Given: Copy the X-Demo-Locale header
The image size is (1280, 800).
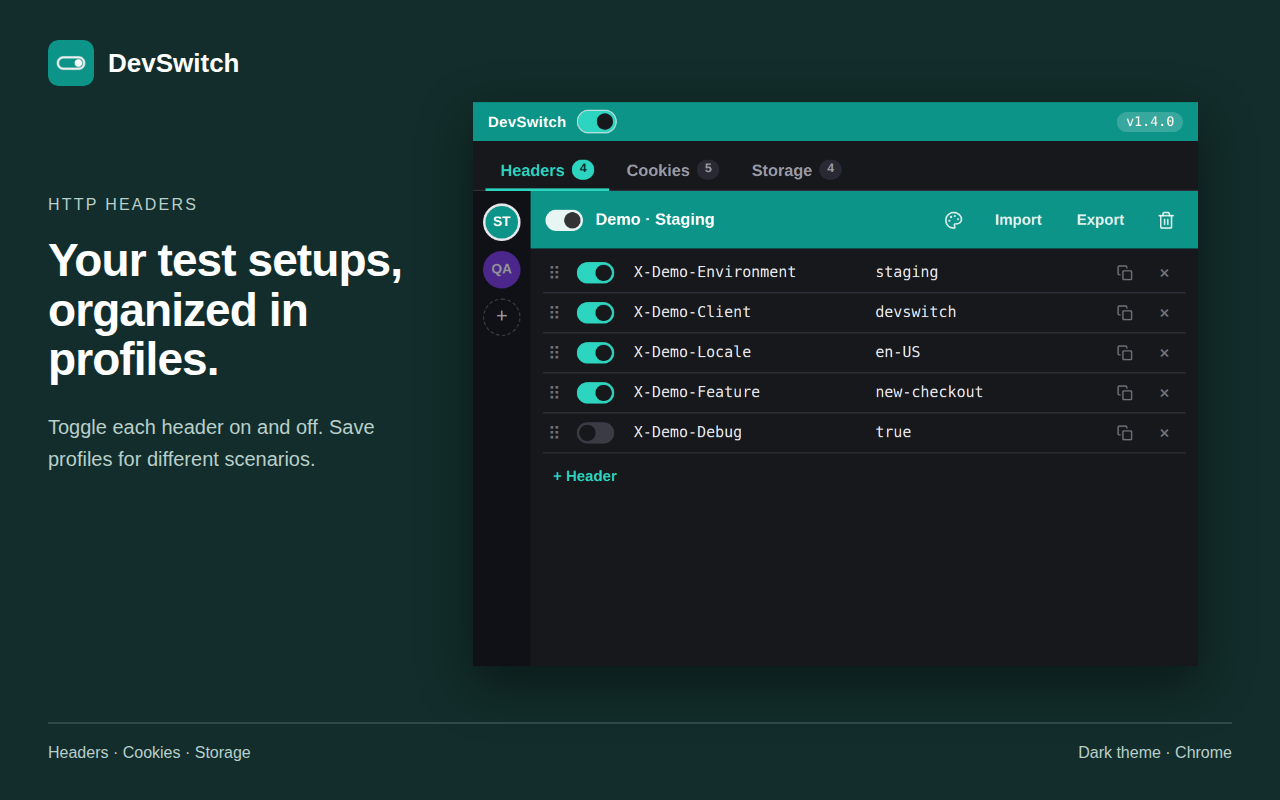Looking at the screenshot, I should point(1125,353).
